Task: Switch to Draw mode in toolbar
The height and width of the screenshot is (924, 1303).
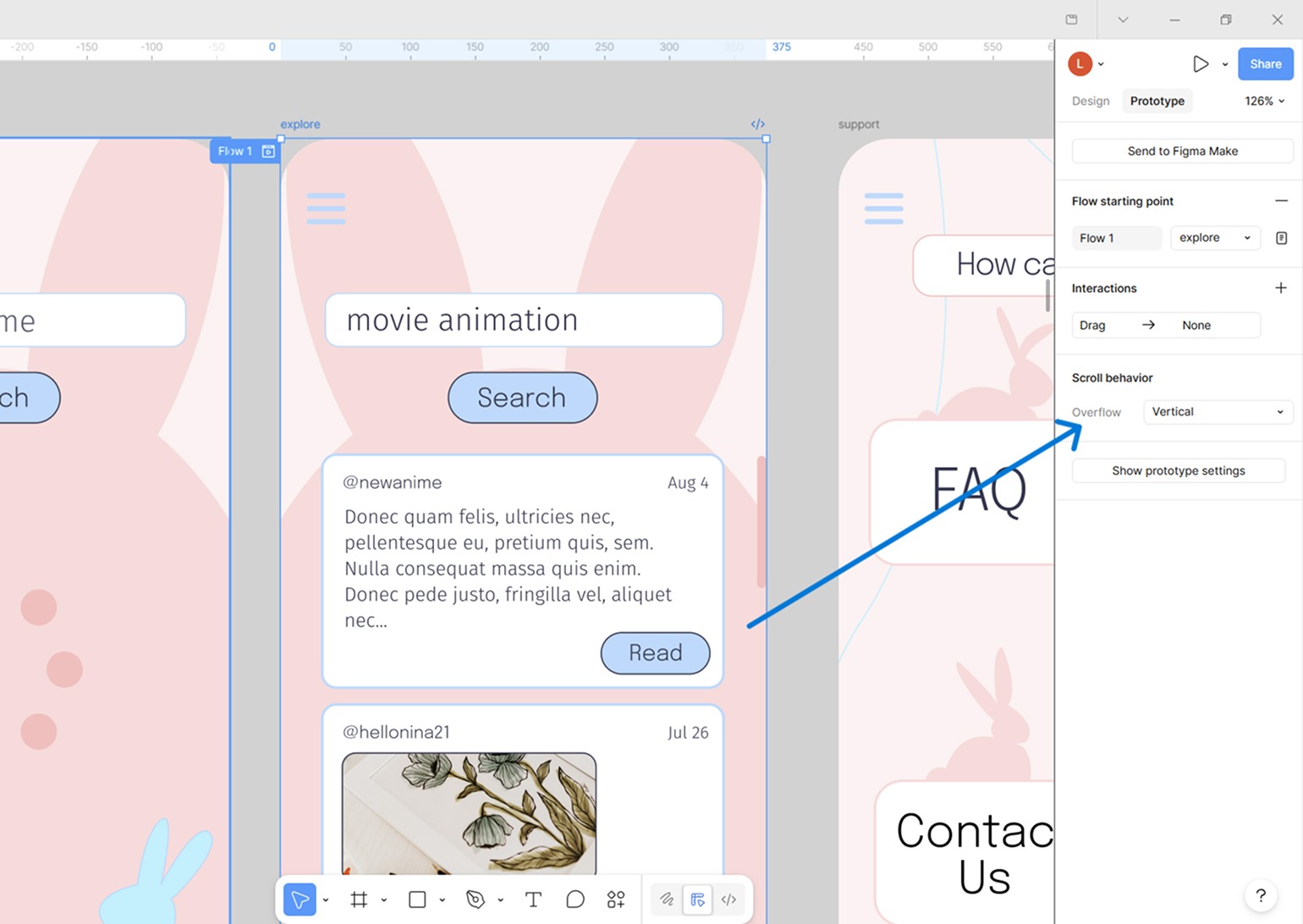Action: tap(667, 899)
